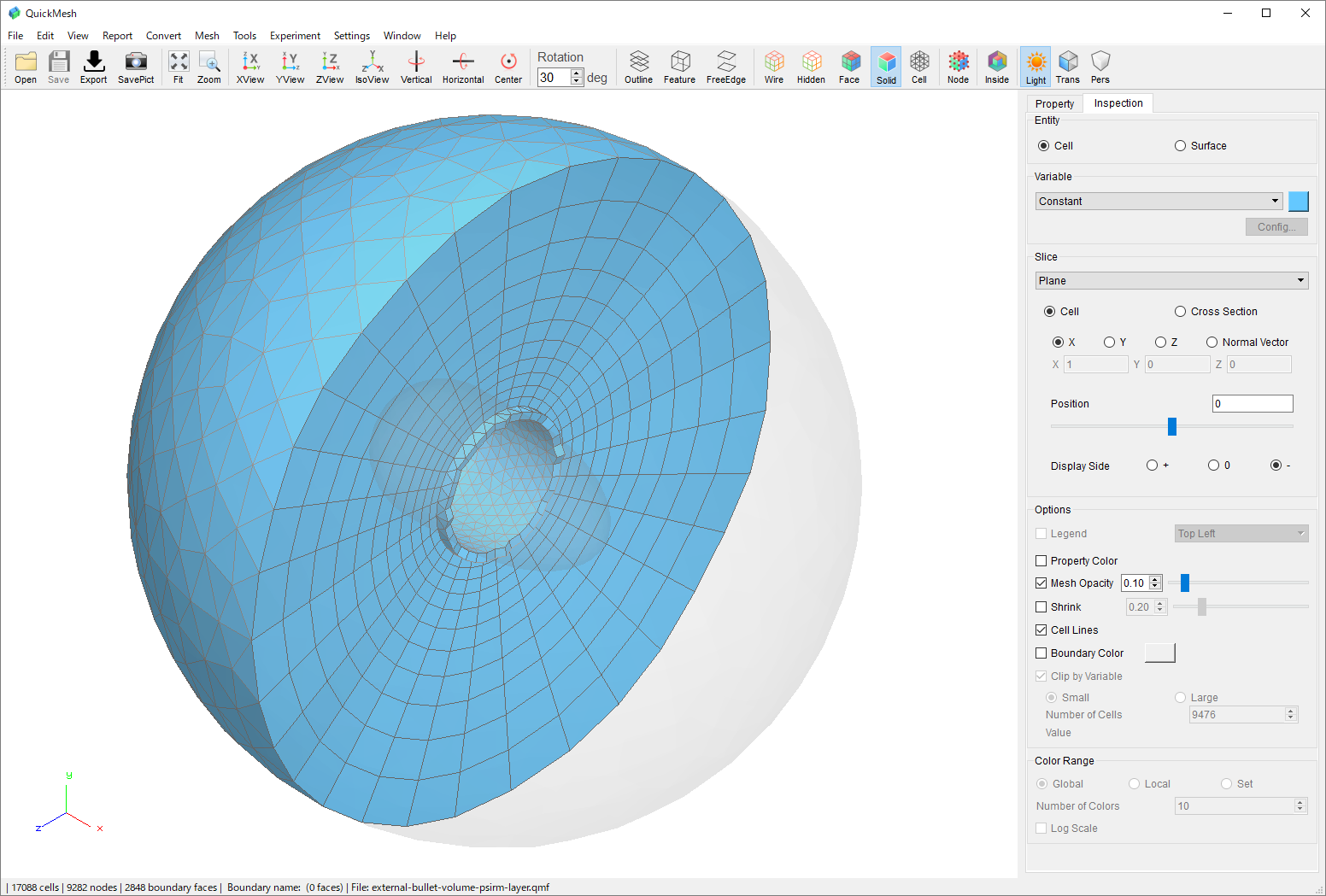
Task: Select the Normal Vector slice option
Action: [1212, 343]
